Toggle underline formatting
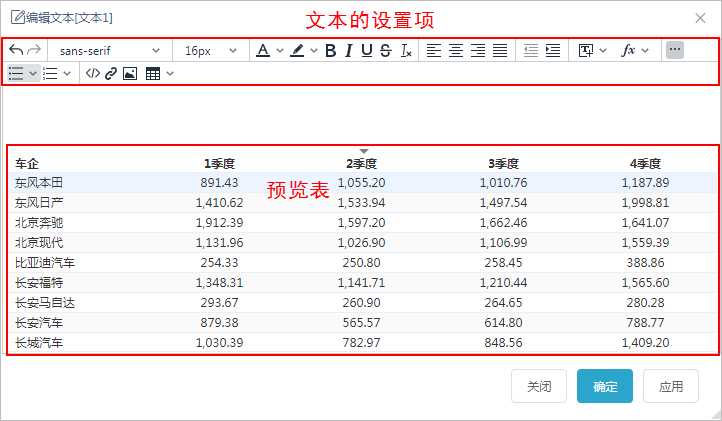This screenshot has height=421, width=722. (367, 50)
